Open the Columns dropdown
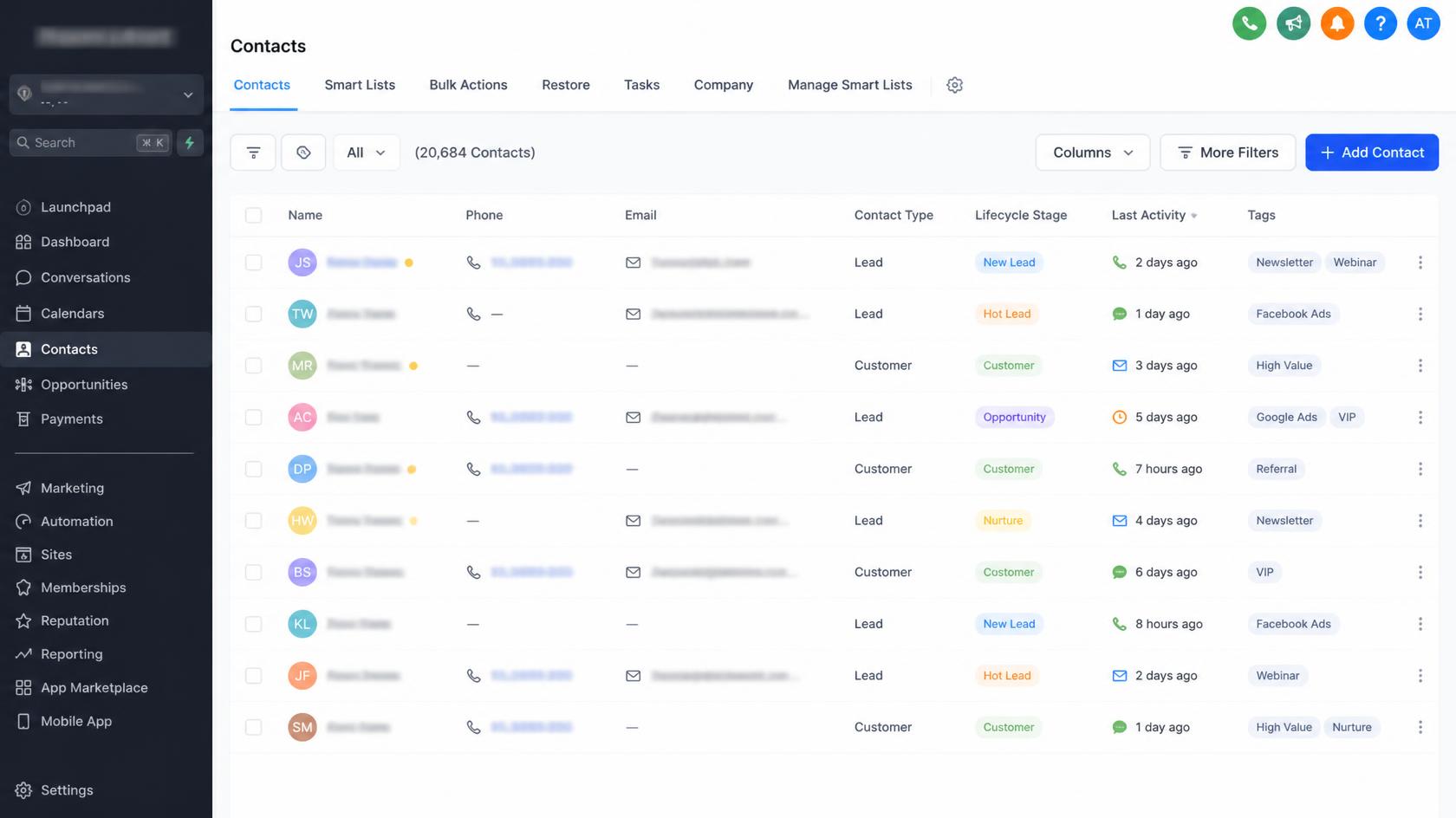 tap(1093, 153)
